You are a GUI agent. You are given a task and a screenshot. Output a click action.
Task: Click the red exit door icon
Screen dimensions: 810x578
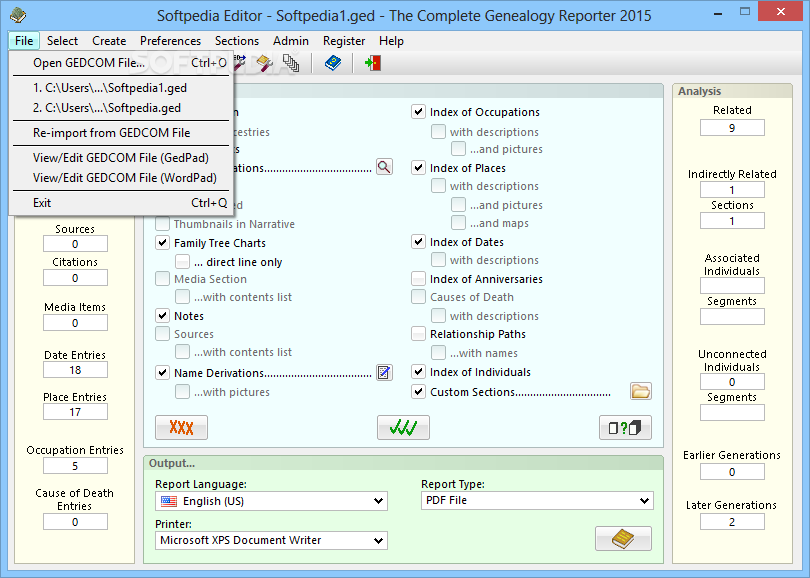373,64
